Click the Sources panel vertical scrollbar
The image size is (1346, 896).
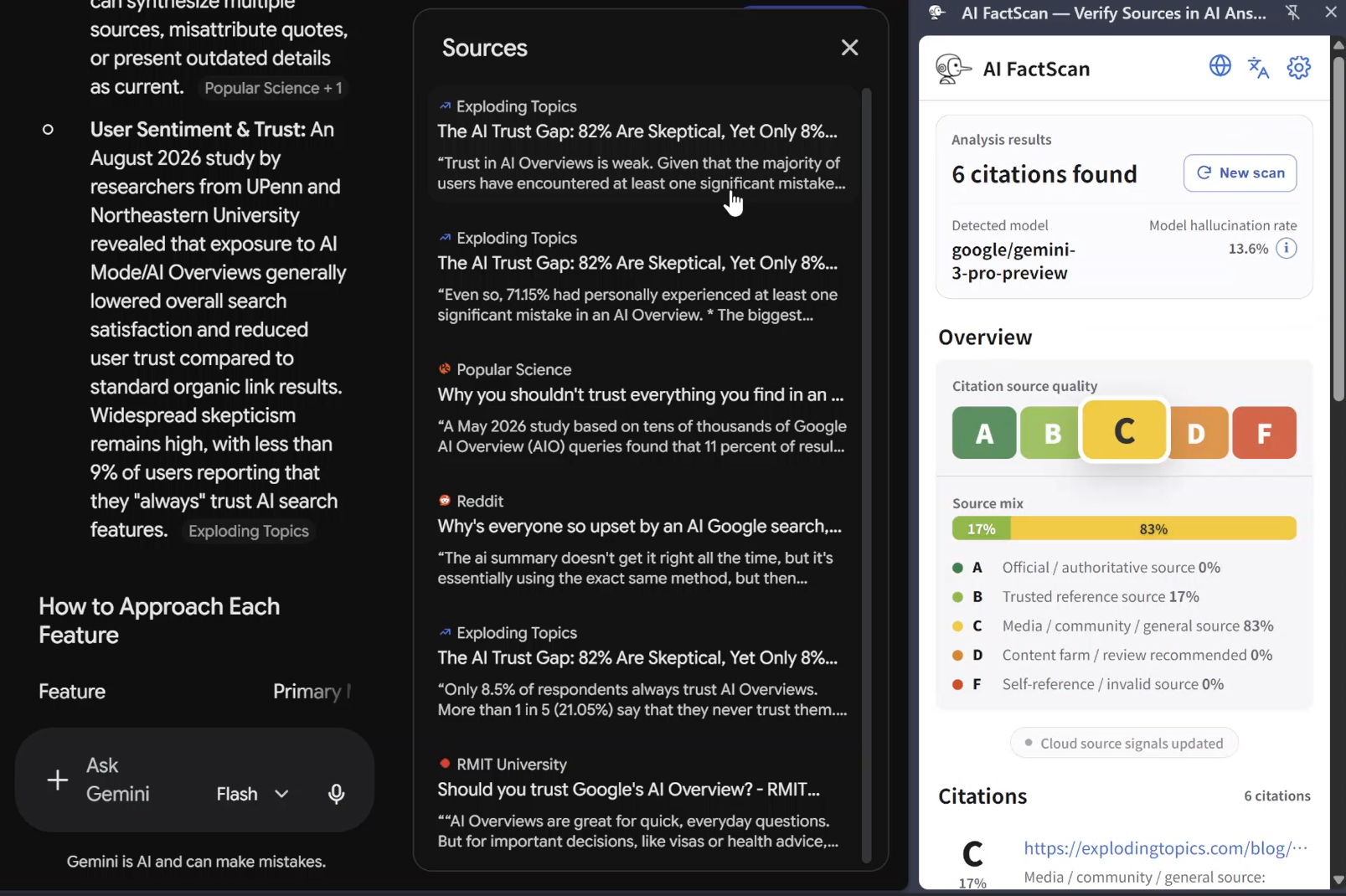[866, 476]
